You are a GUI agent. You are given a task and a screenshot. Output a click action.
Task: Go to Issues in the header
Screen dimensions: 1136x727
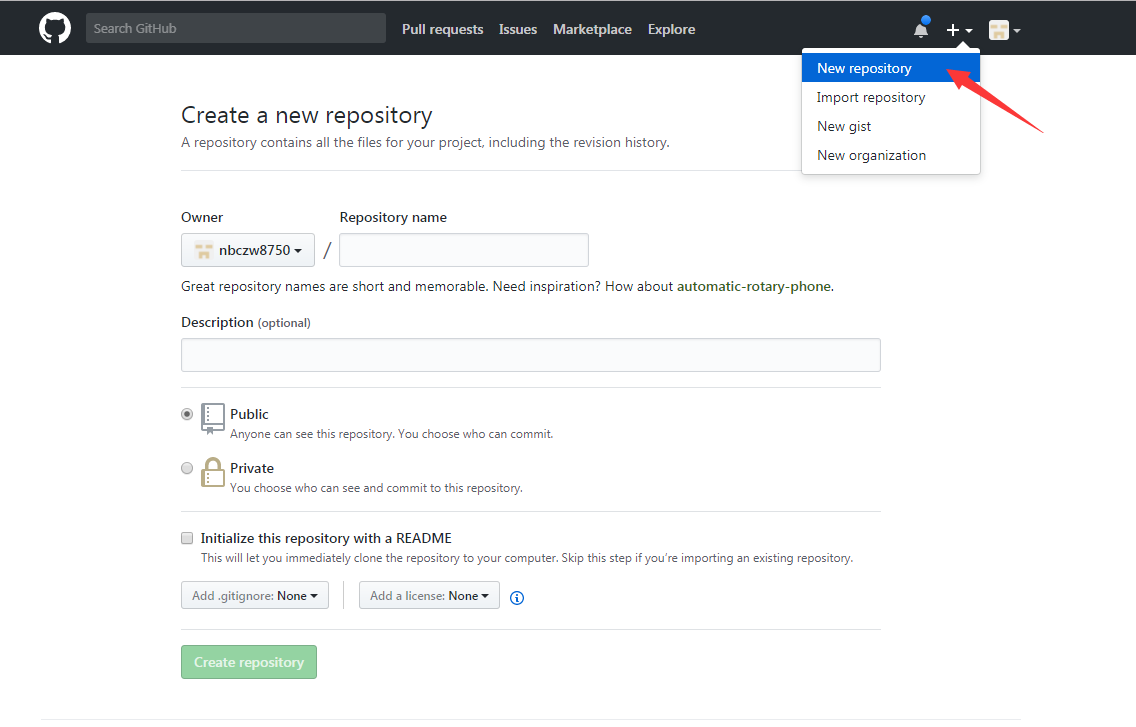coord(518,29)
